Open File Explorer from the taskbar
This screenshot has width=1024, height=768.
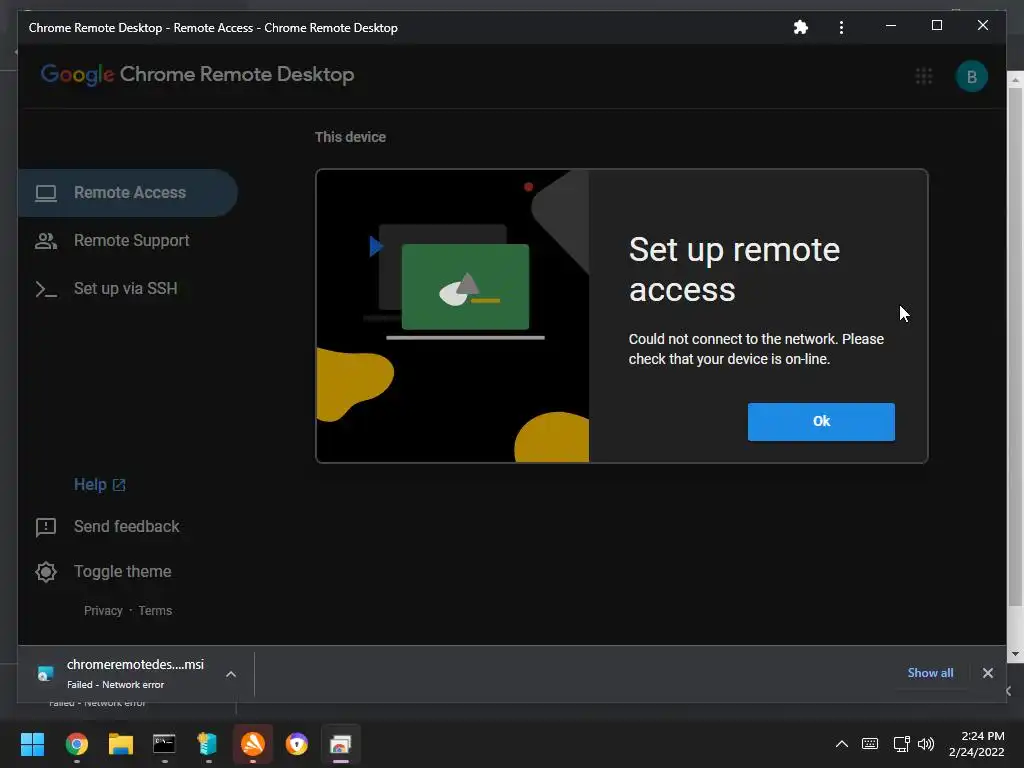tap(120, 744)
